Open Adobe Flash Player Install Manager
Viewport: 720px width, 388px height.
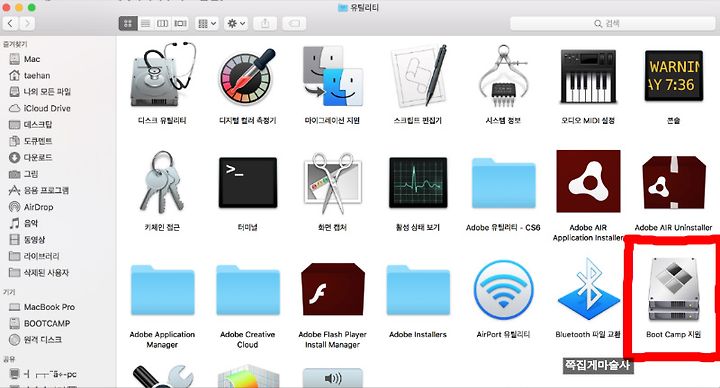coord(332,289)
